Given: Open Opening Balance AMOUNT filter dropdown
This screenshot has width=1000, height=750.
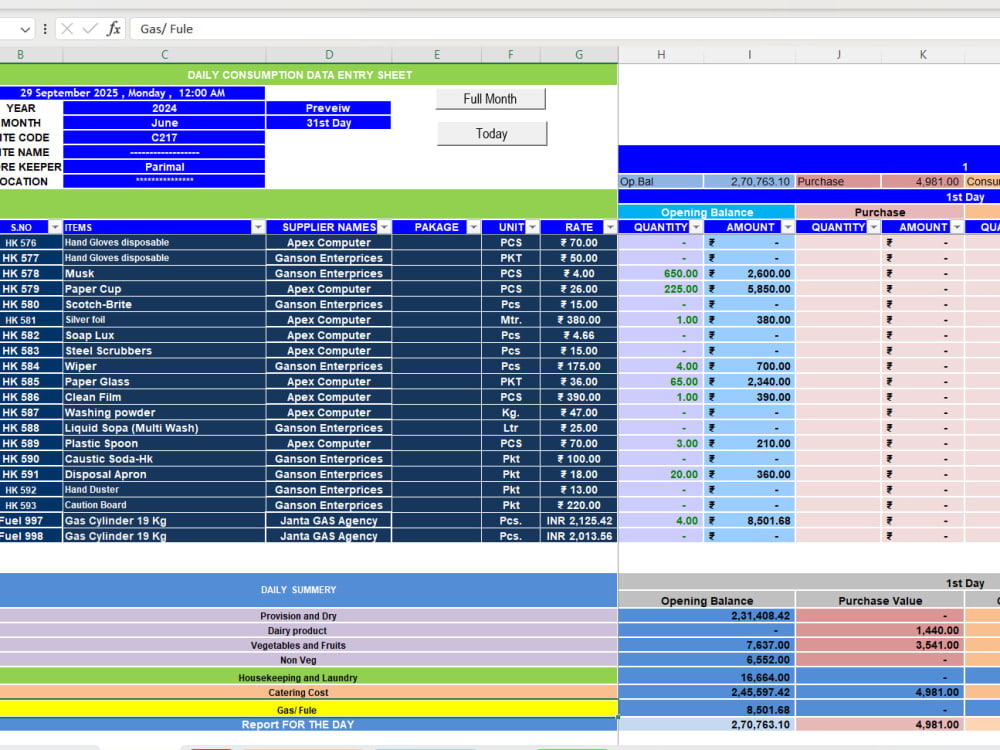Looking at the screenshot, I should [x=788, y=228].
